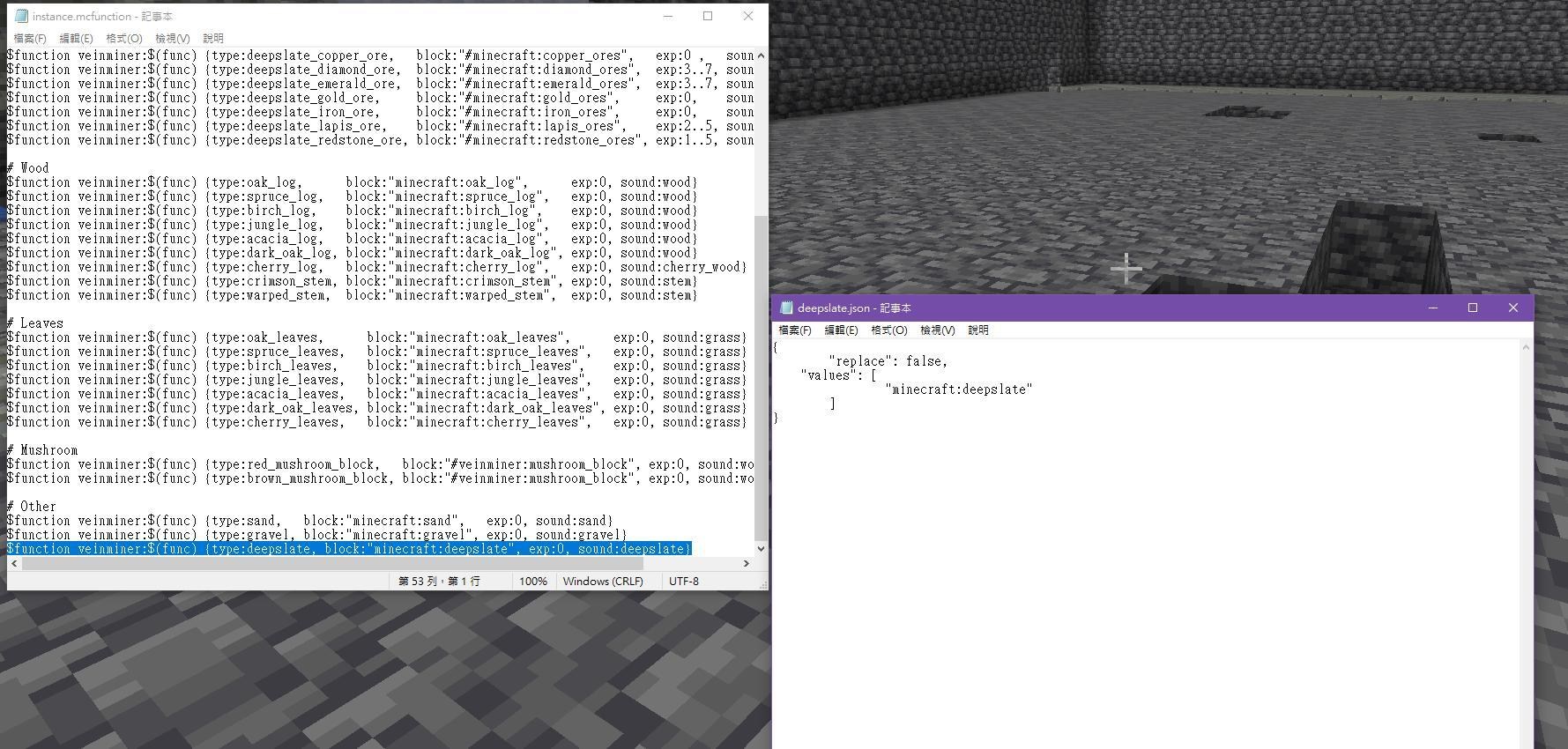
Task: Click the vertical scrollbar thumb in instance.mcfunction
Action: (x=761, y=379)
